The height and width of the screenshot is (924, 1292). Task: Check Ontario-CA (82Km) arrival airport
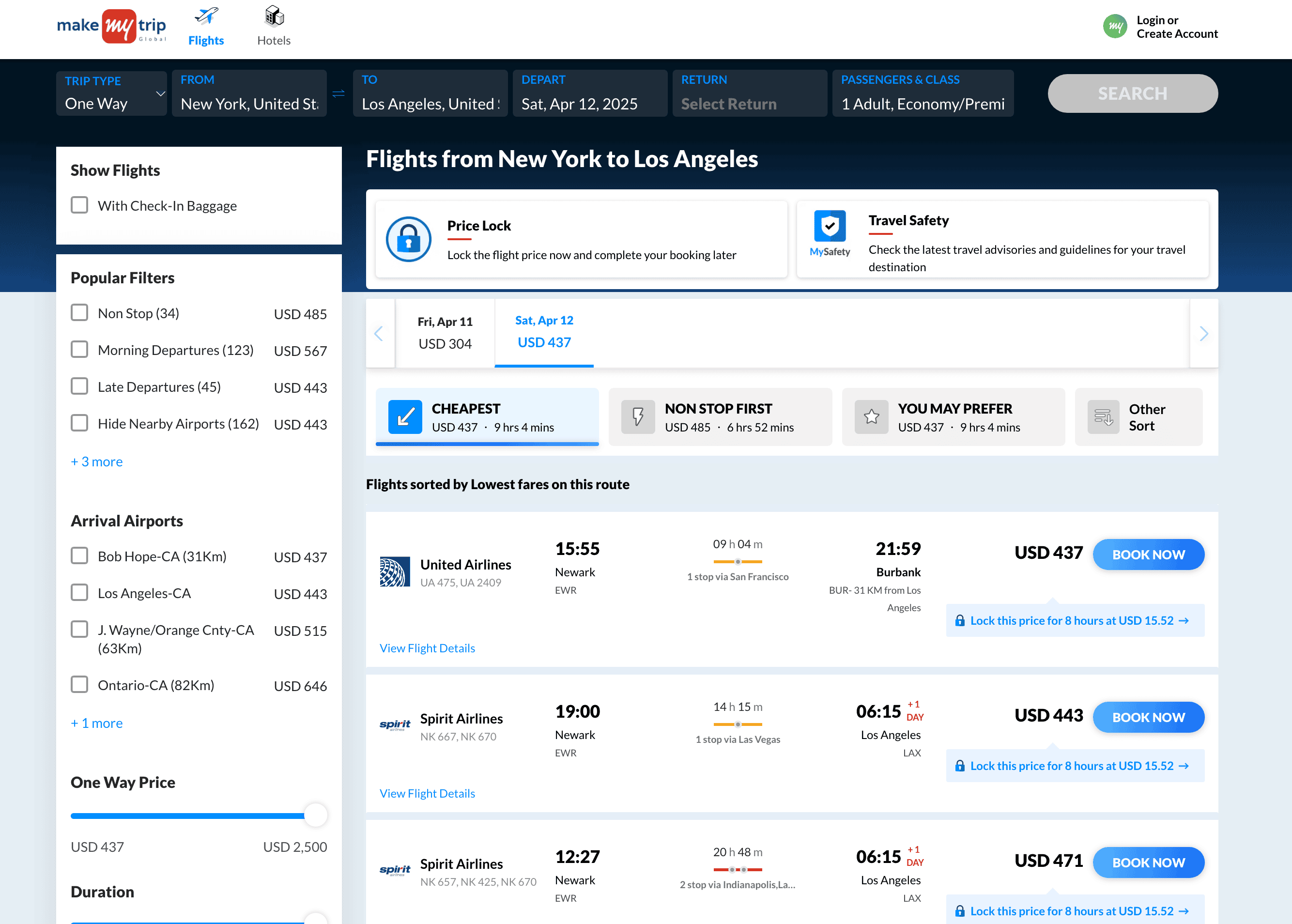tap(79, 684)
